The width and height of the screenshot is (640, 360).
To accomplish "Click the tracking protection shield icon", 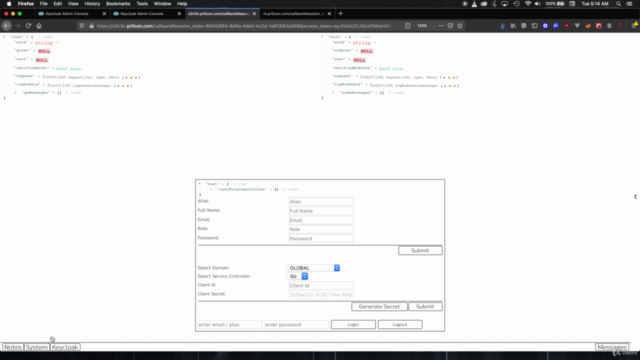I will tap(82, 26).
